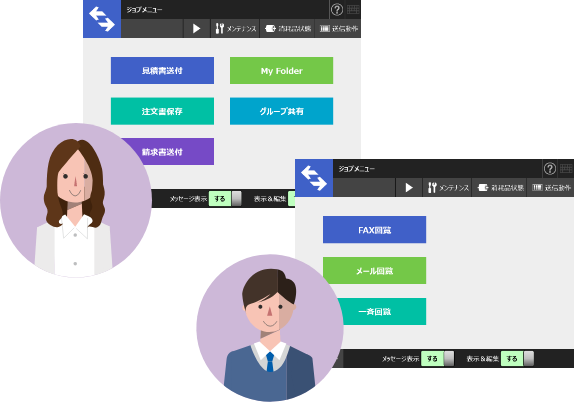This screenshot has width=574, height=413.
Task: Open 消耗品状態 in lower window toolbar
Action: click(x=500, y=188)
